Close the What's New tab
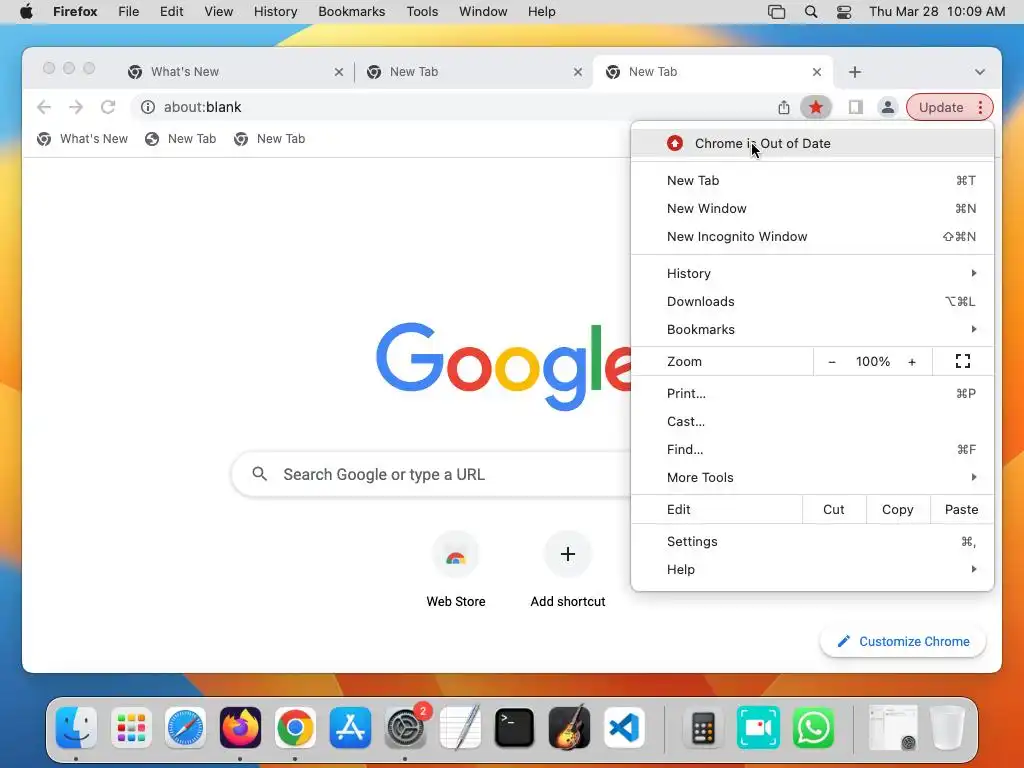The width and height of the screenshot is (1024, 768). (x=339, y=72)
